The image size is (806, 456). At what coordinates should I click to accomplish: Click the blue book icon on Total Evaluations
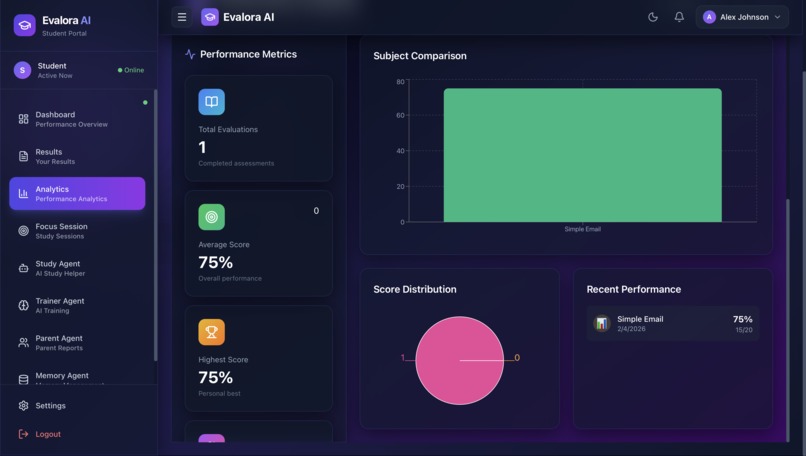[211, 102]
